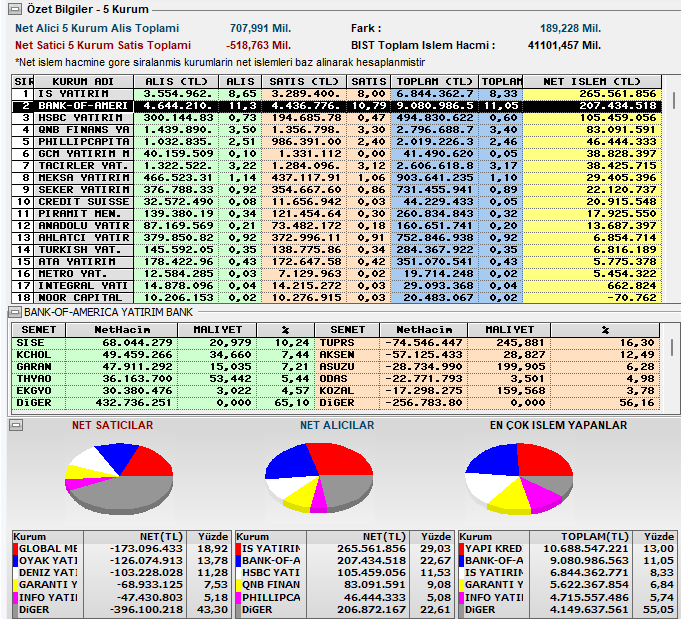Collapse the pie charts section

click(x=16, y=425)
